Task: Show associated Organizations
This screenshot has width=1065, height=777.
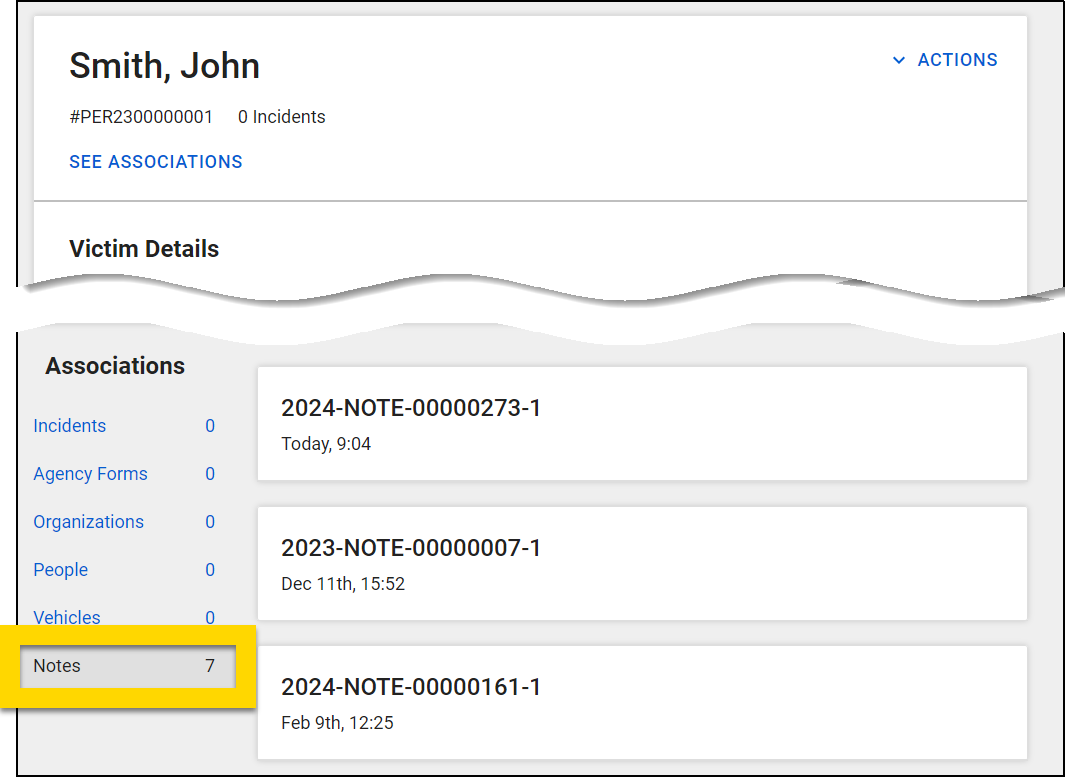Action: (x=88, y=522)
